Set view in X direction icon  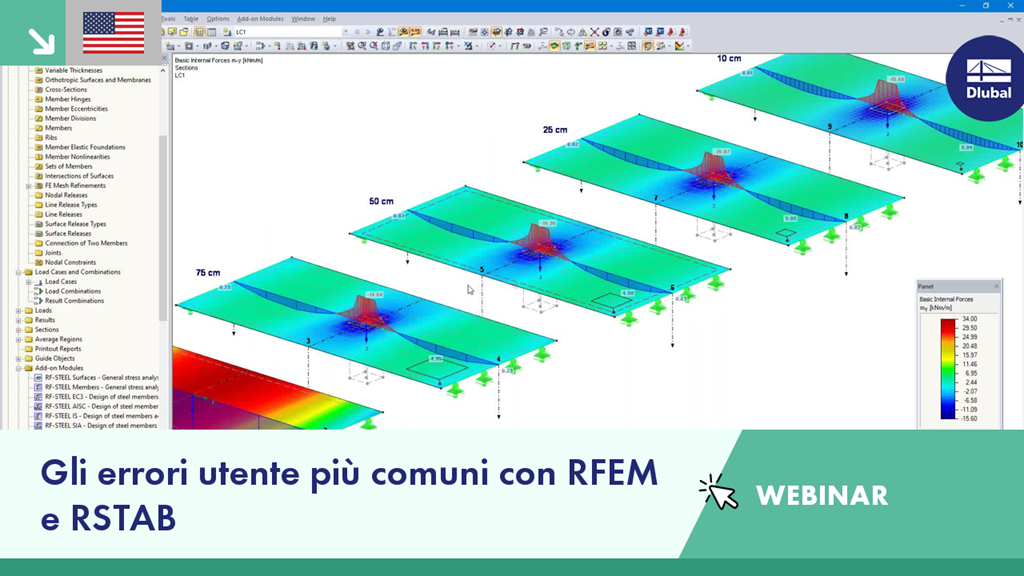(x=413, y=46)
